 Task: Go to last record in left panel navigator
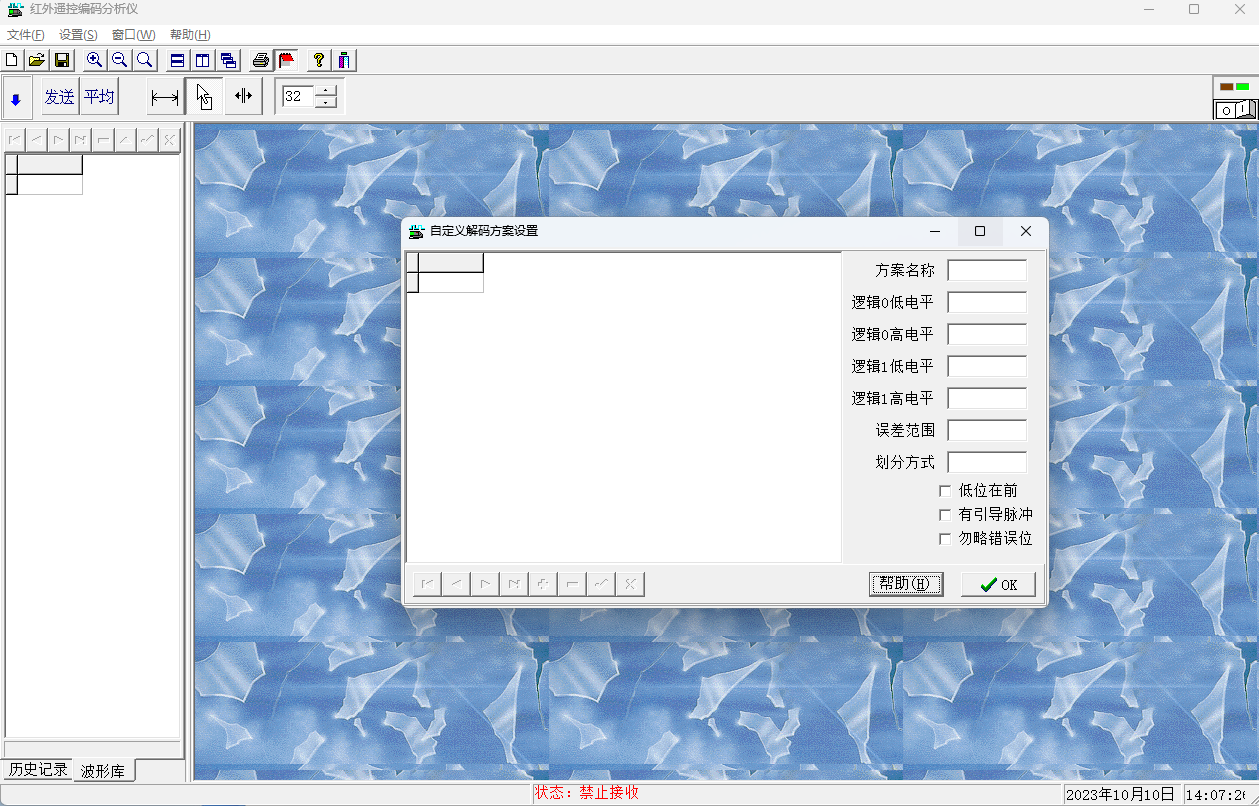pos(81,140)
